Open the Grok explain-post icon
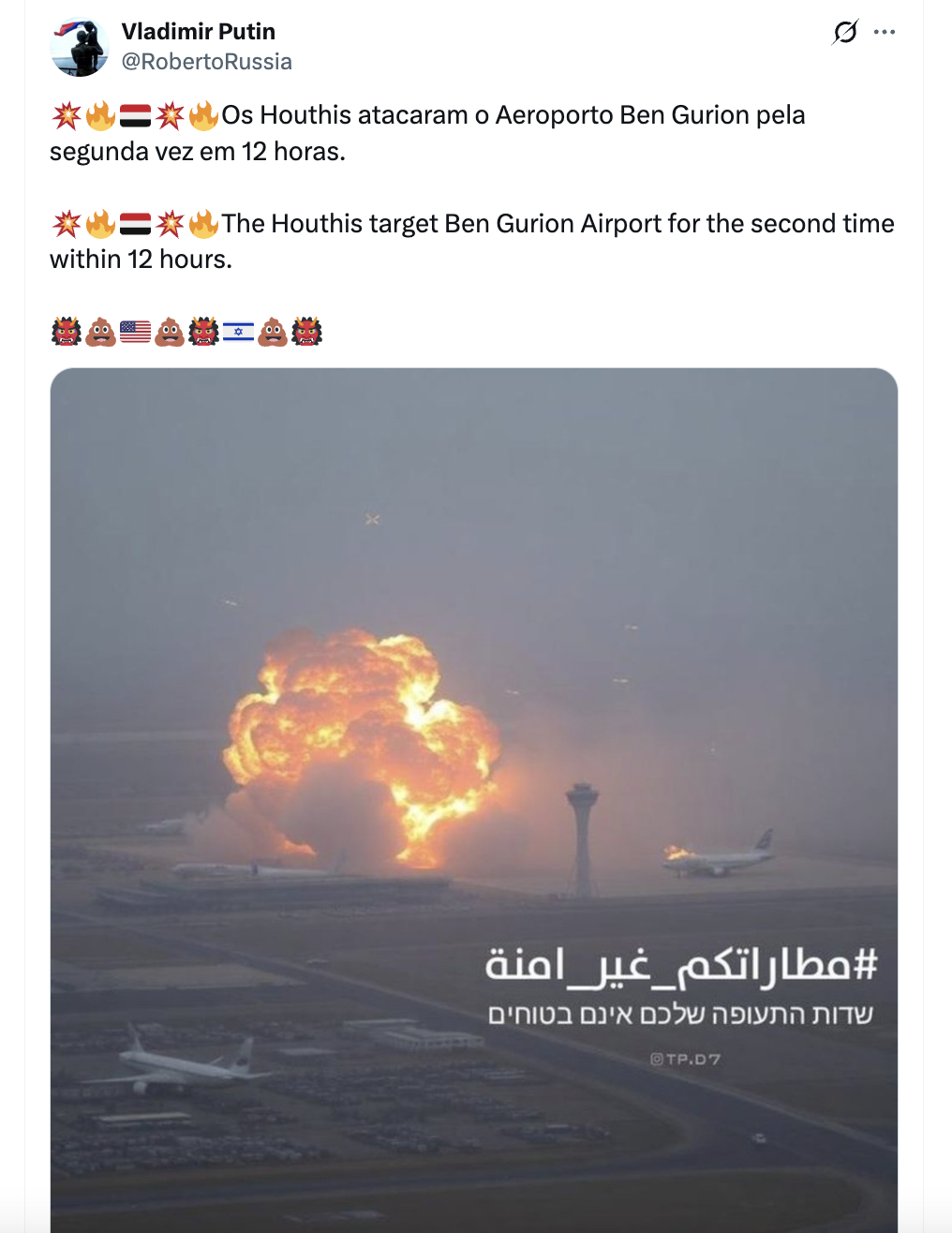 [845, 32]
